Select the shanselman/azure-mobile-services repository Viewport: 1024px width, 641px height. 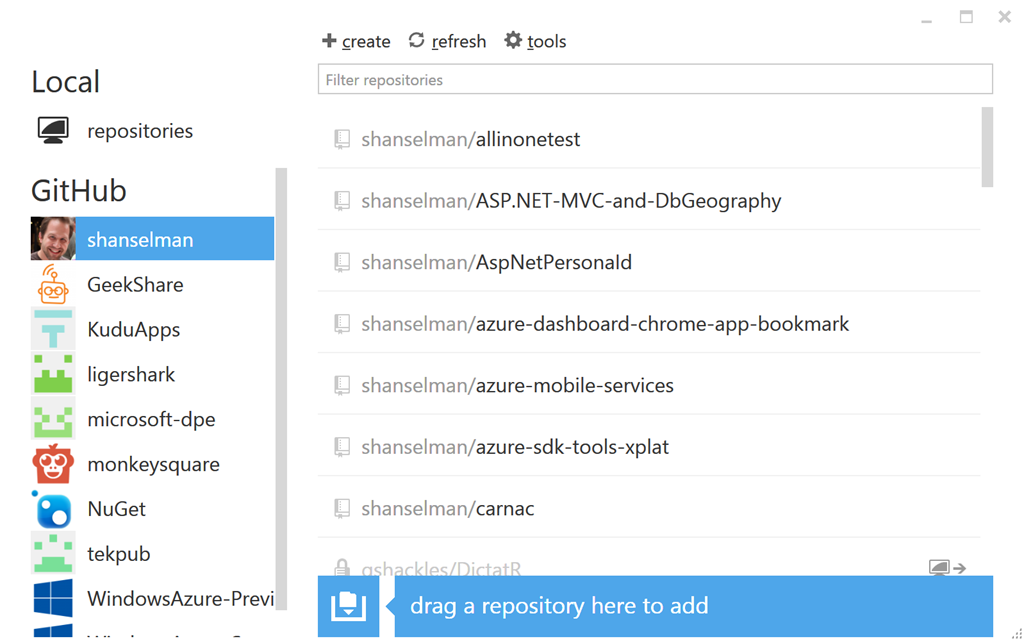click(574, 386)
